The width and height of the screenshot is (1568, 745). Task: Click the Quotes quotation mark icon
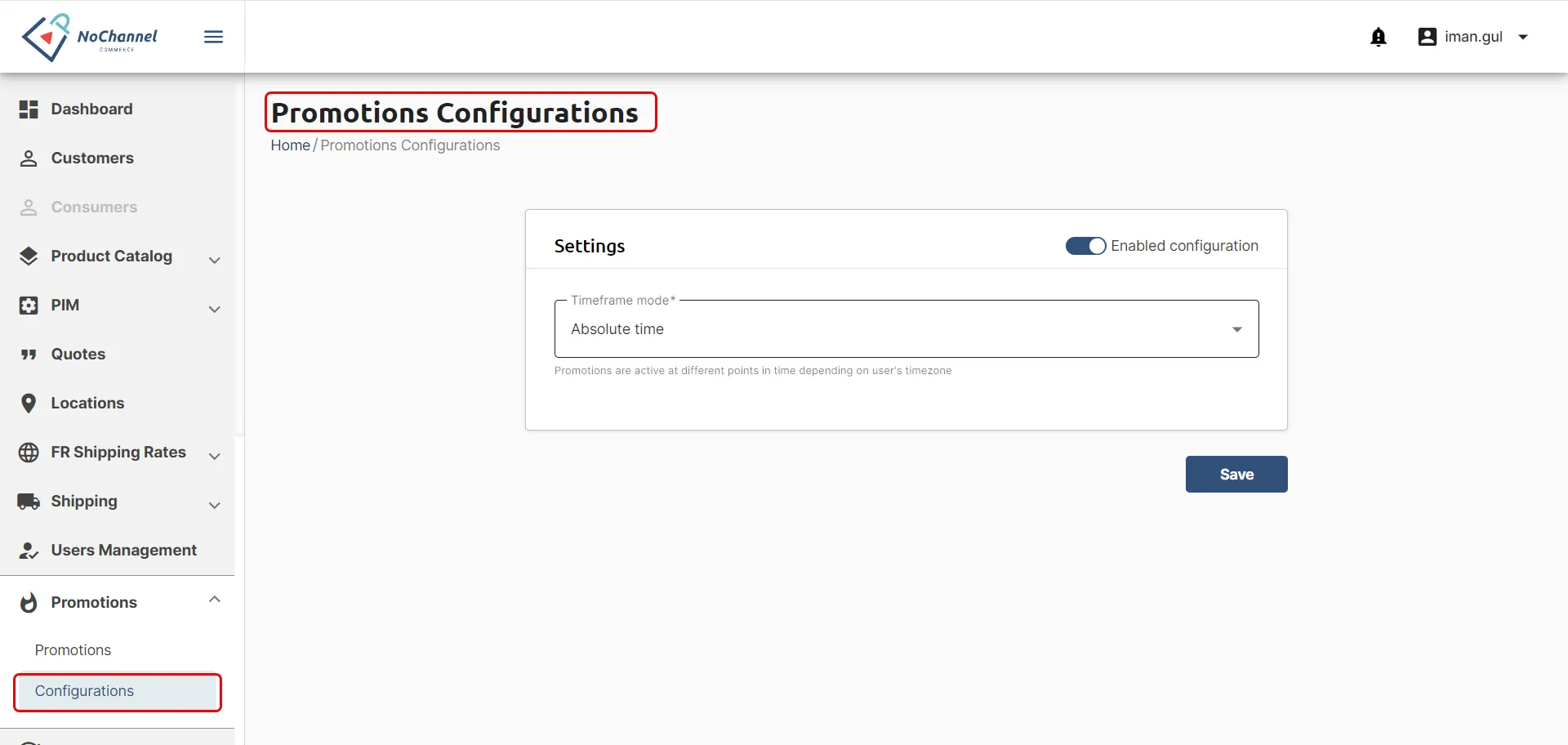point(29,355)
